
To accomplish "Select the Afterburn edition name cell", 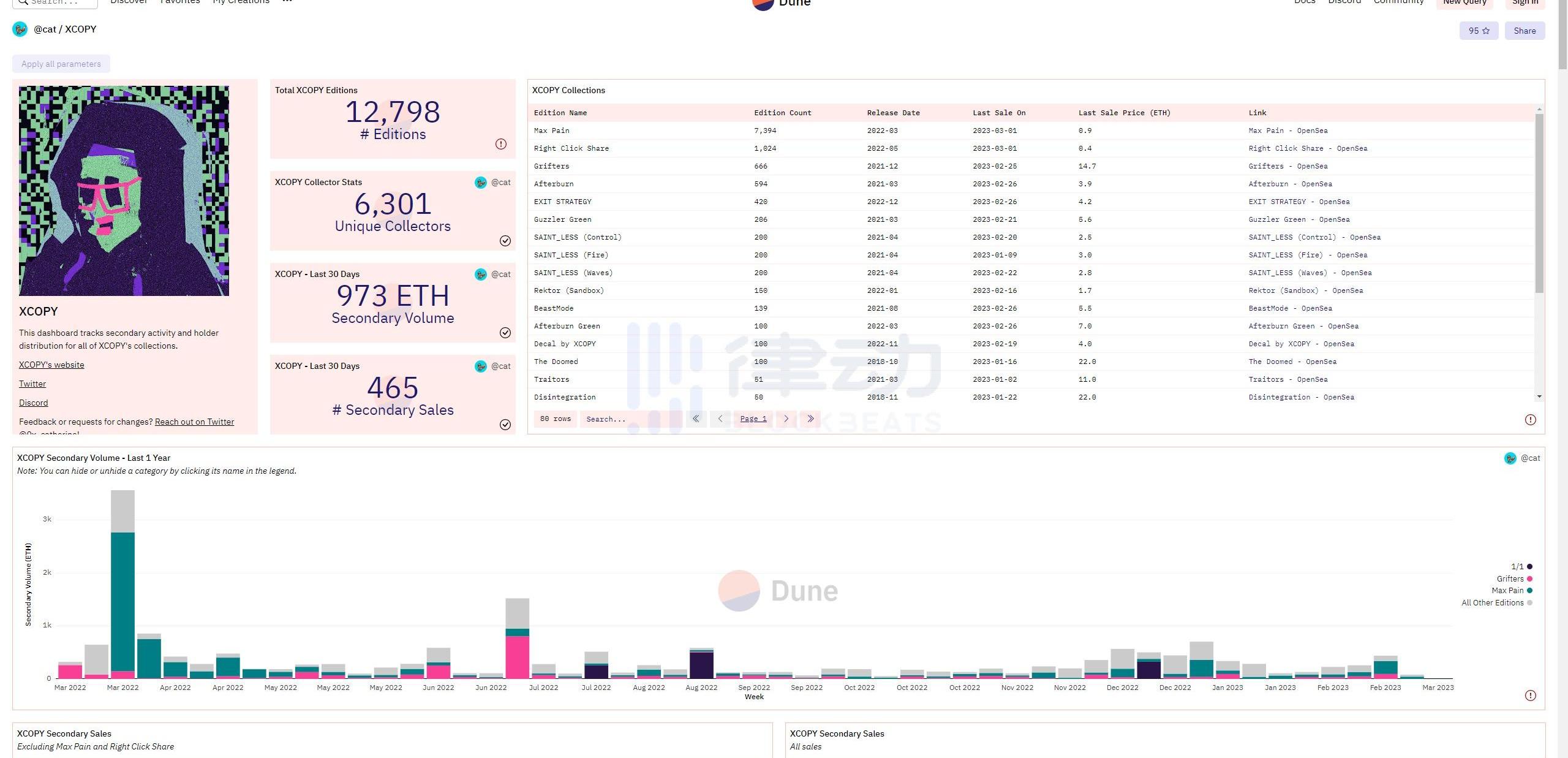I will click(554, 184).
